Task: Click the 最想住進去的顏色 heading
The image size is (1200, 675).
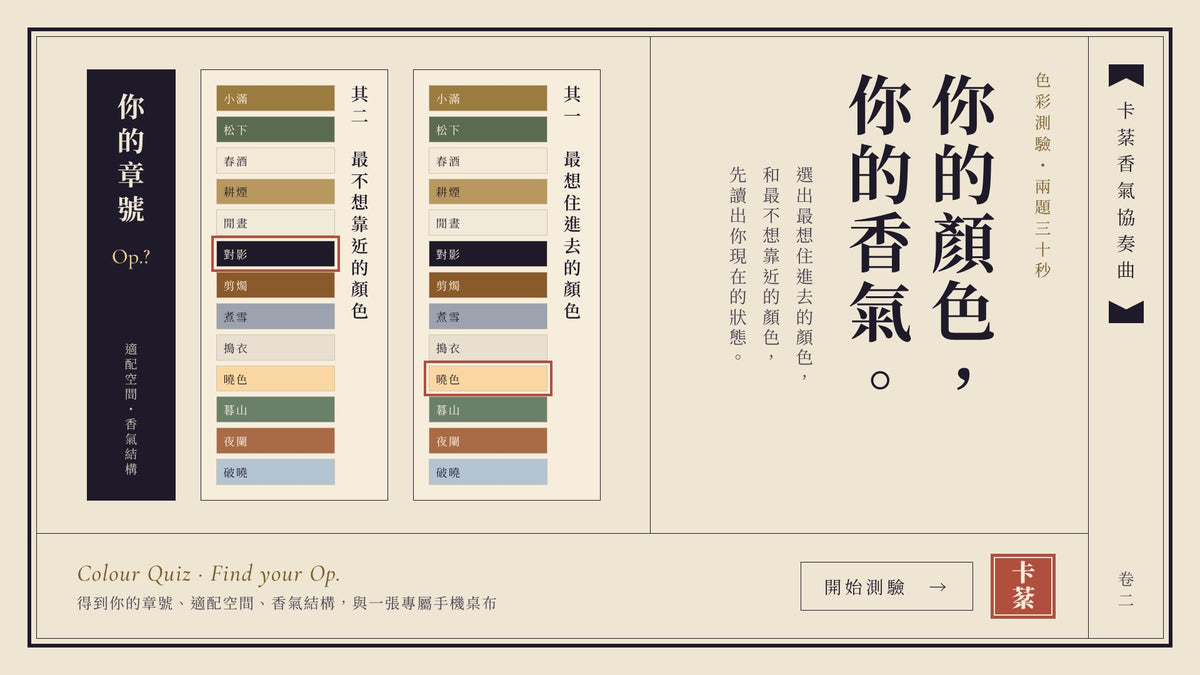Action: point(572,235)
